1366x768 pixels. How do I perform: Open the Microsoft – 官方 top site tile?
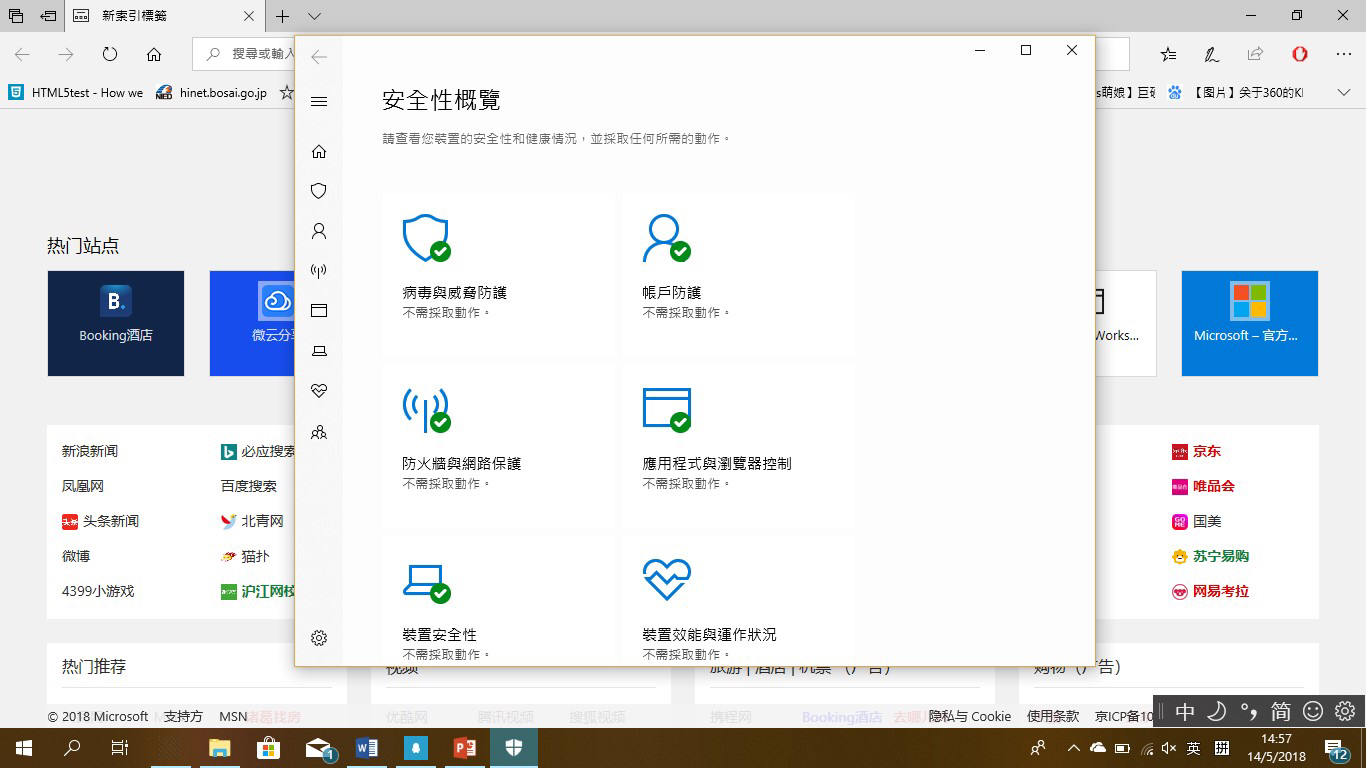click(x=1250, y=323)
